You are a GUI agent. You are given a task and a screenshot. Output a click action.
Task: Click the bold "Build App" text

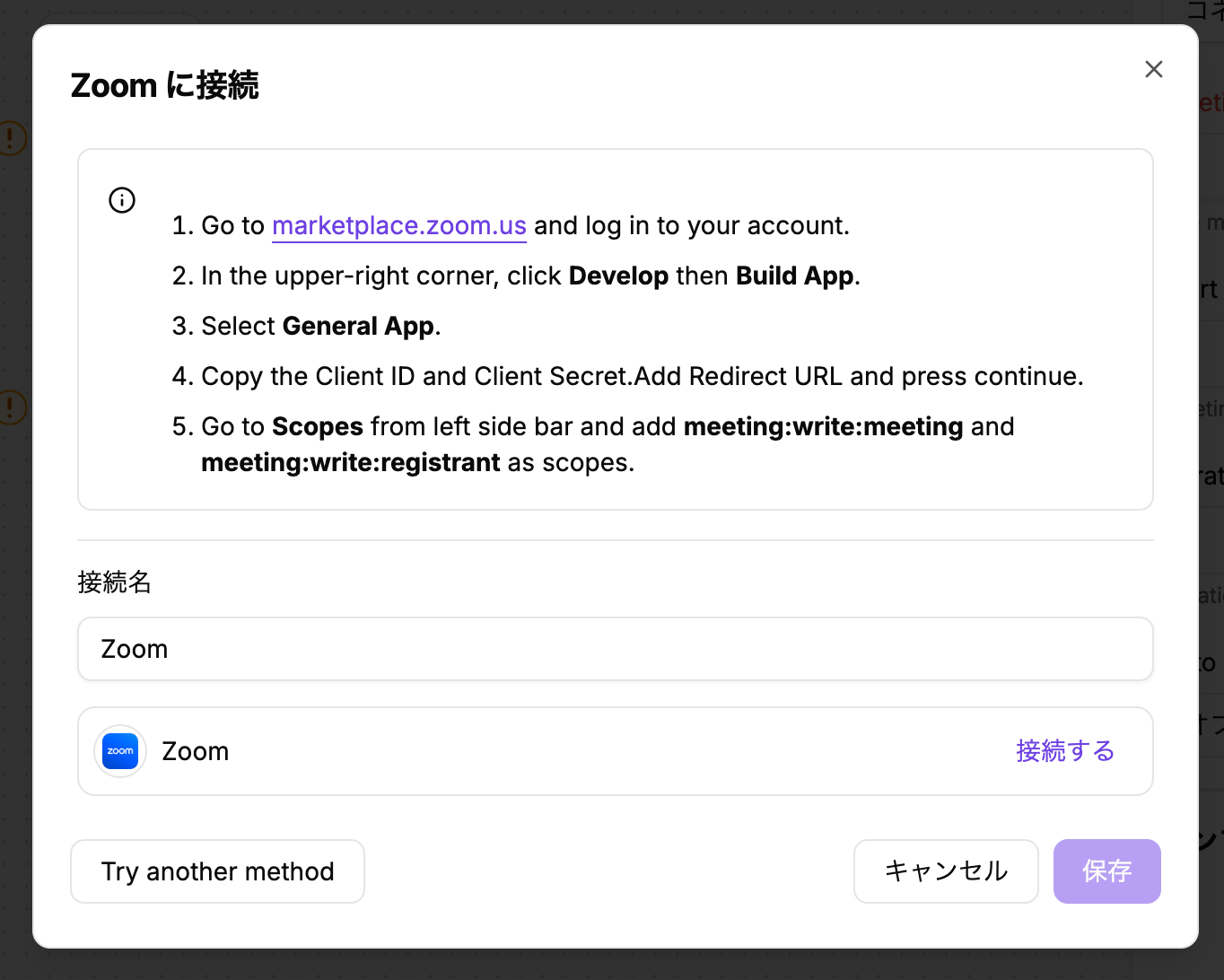(x=794, y=276)
